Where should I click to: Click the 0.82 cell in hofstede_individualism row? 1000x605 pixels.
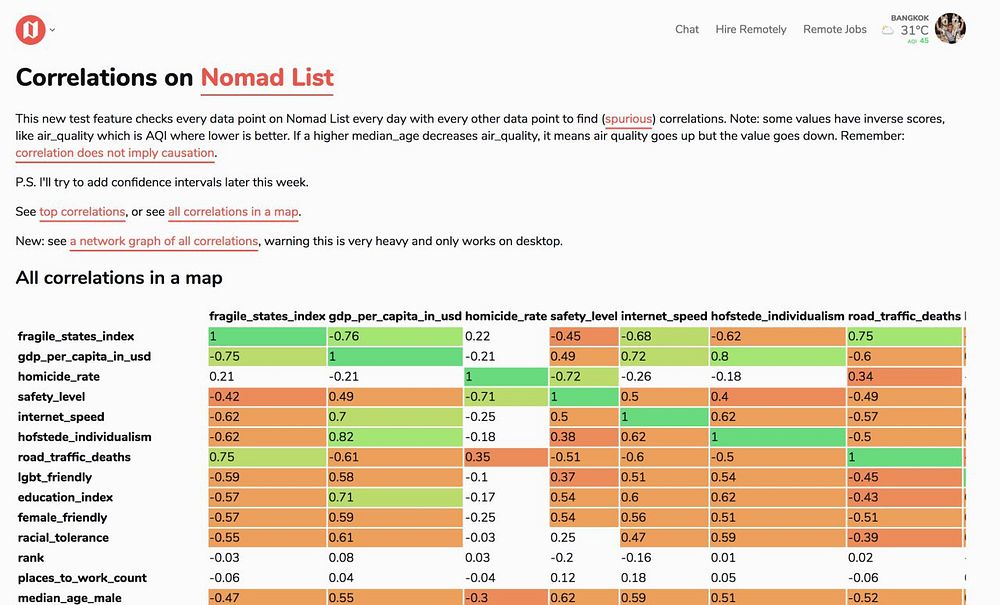click(395, 437)
